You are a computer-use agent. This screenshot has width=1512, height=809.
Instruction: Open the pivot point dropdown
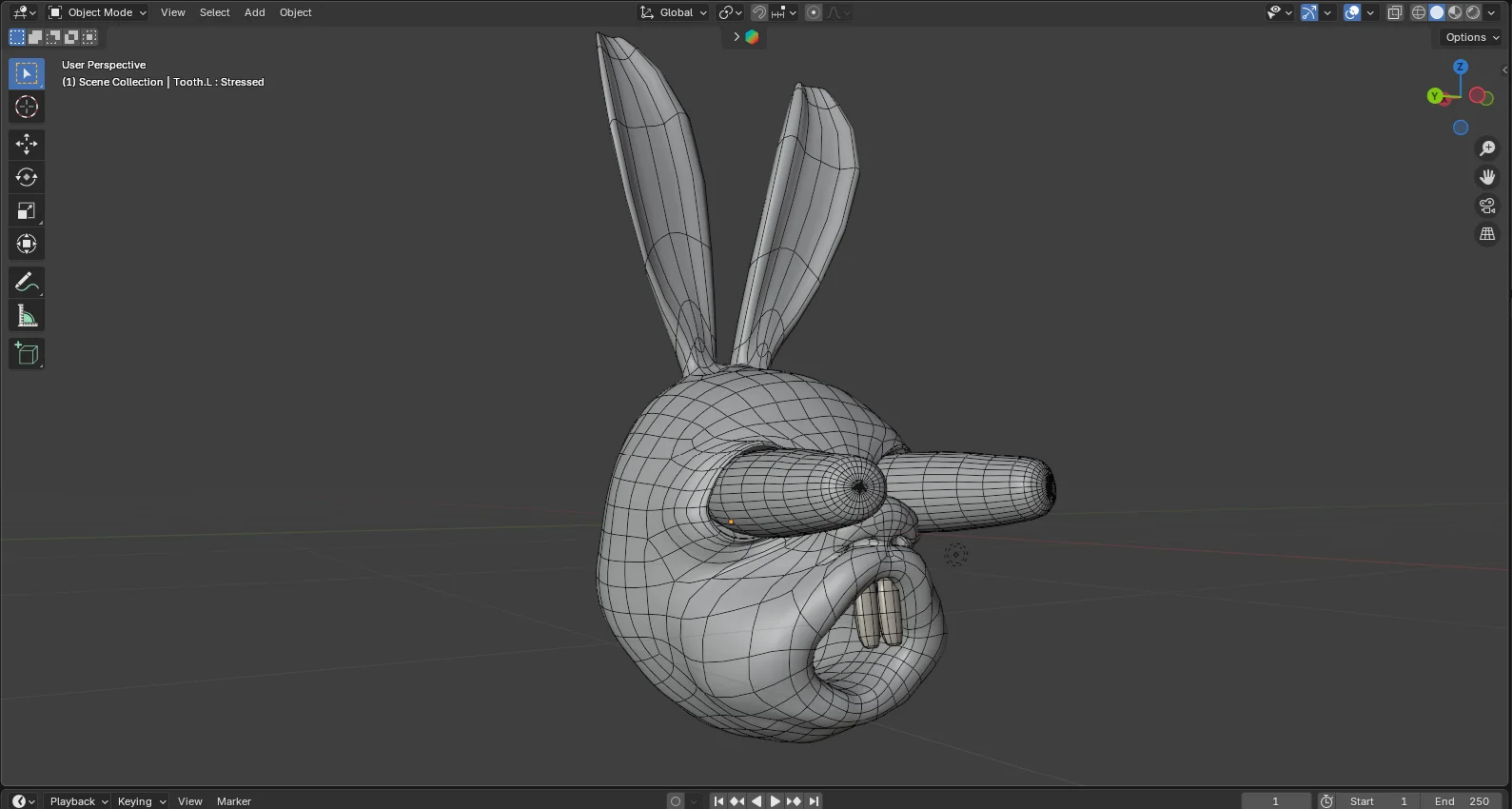(x=731, y=12)
